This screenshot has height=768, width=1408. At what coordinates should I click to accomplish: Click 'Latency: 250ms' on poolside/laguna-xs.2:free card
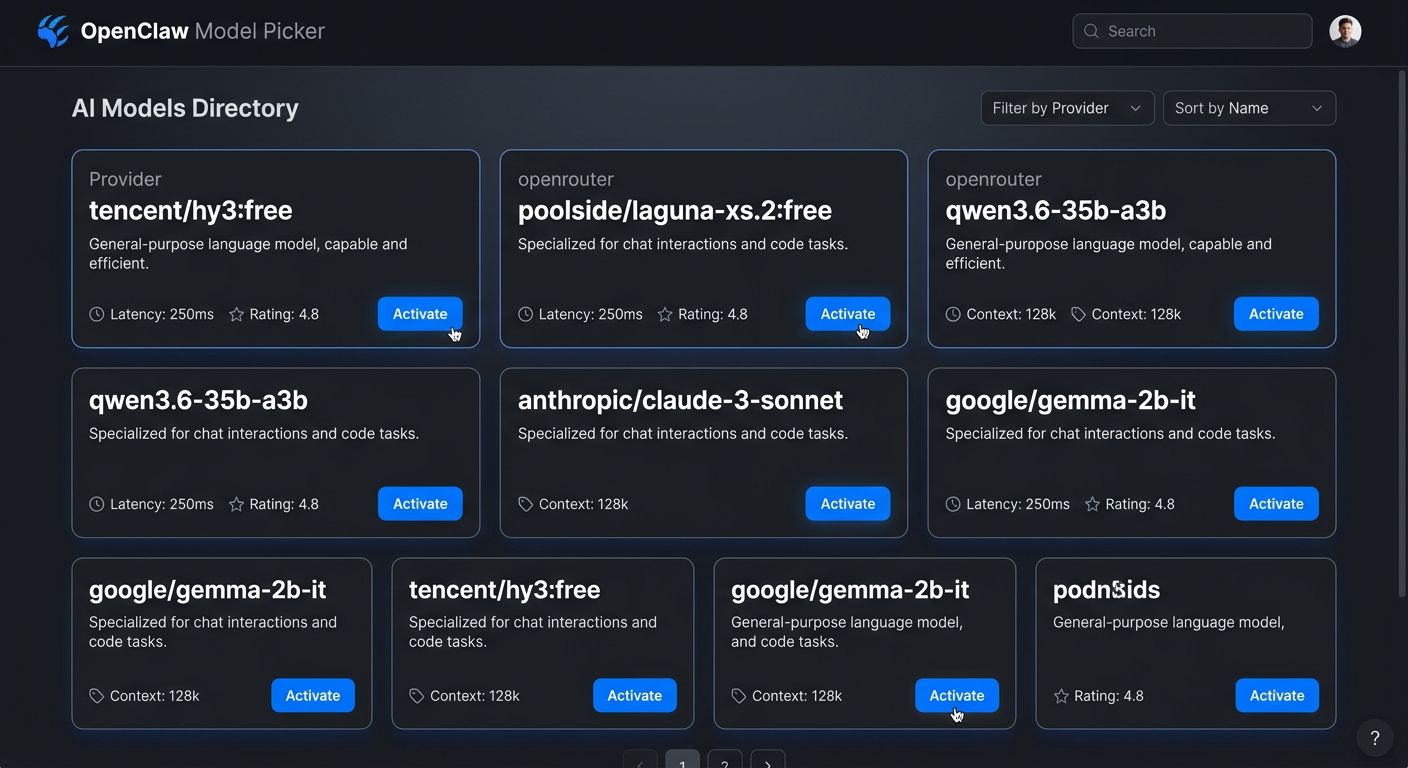[x=590, y=314]
